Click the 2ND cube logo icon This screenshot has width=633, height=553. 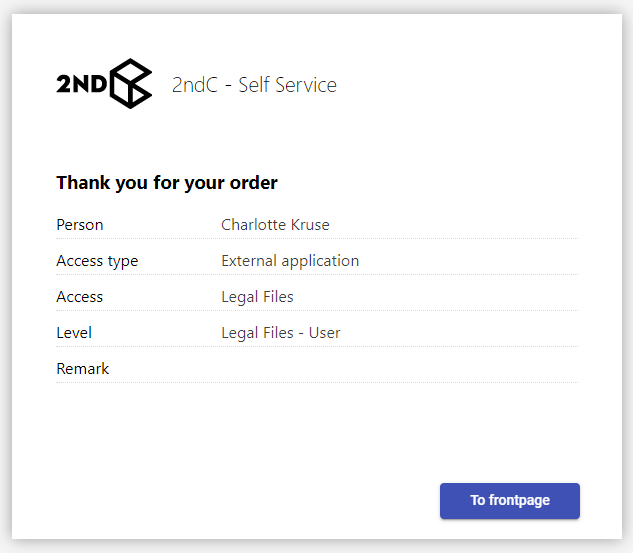(x=131, y=84)
